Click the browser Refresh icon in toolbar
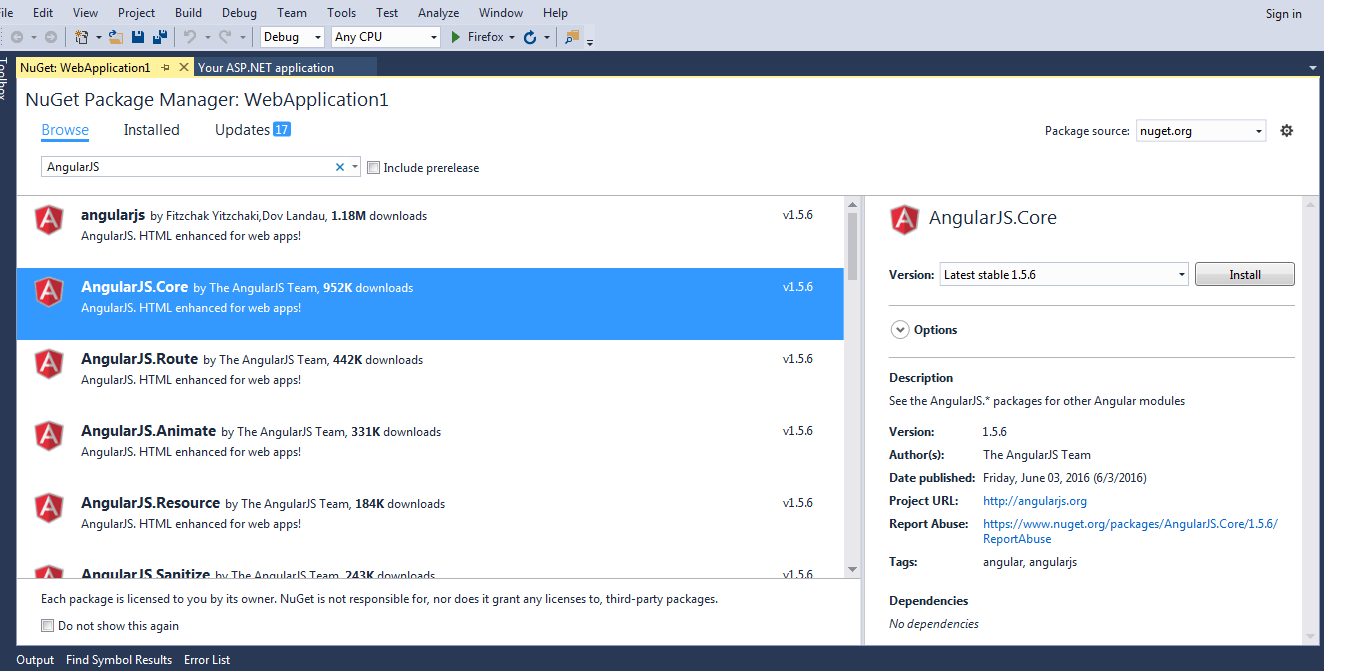Viewport: 1360px width, 671px height. [530, 37]
